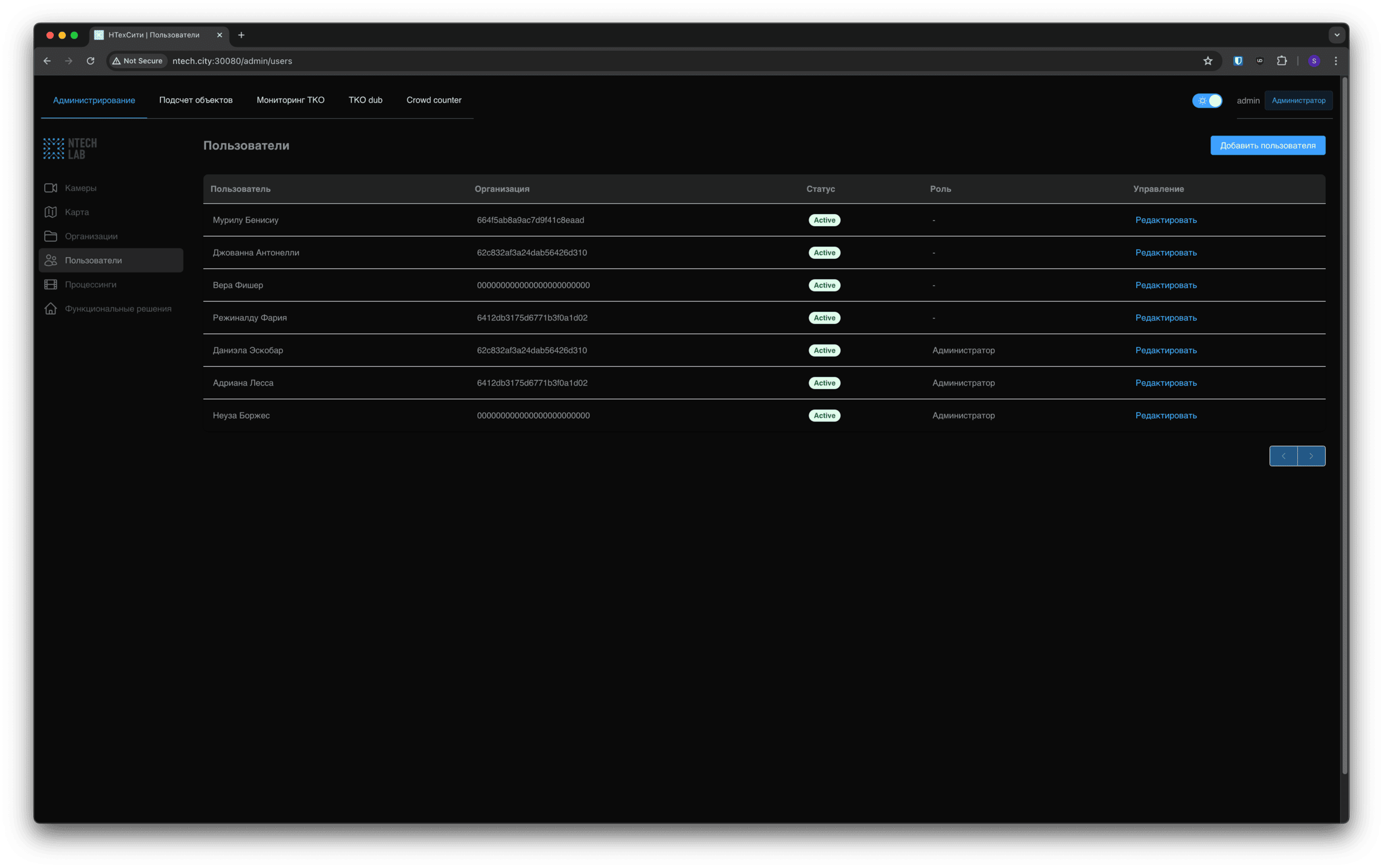Click the Bitwarden shield extension icon
This screenshot has height=868, width=1383.
point(1238,61)
